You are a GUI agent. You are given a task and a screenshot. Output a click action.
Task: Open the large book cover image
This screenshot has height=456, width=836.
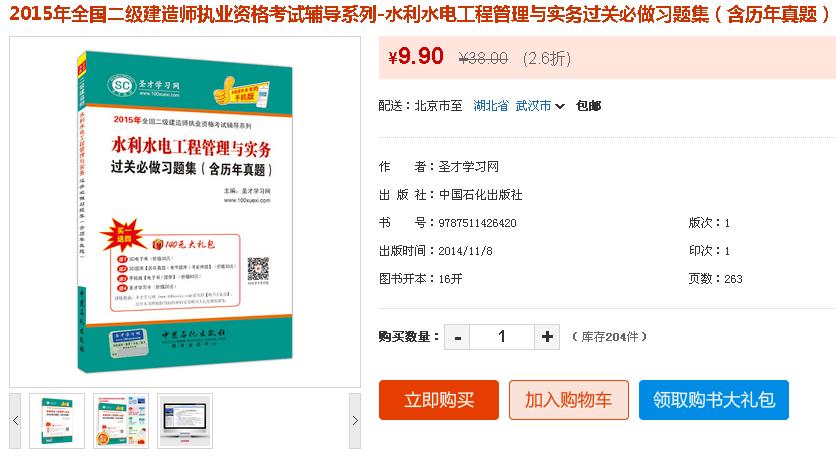coord(185,212)
